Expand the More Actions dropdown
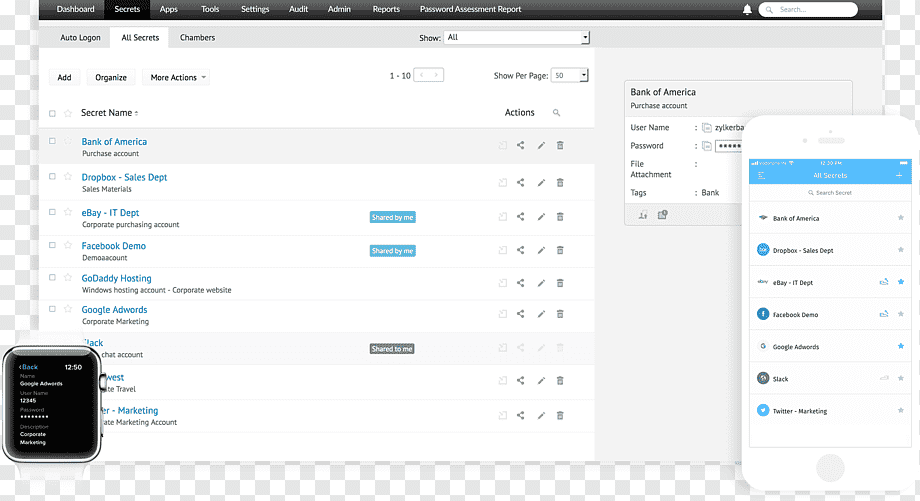The height and width of the screenshot is (501, 920). [x=176, y=77]
